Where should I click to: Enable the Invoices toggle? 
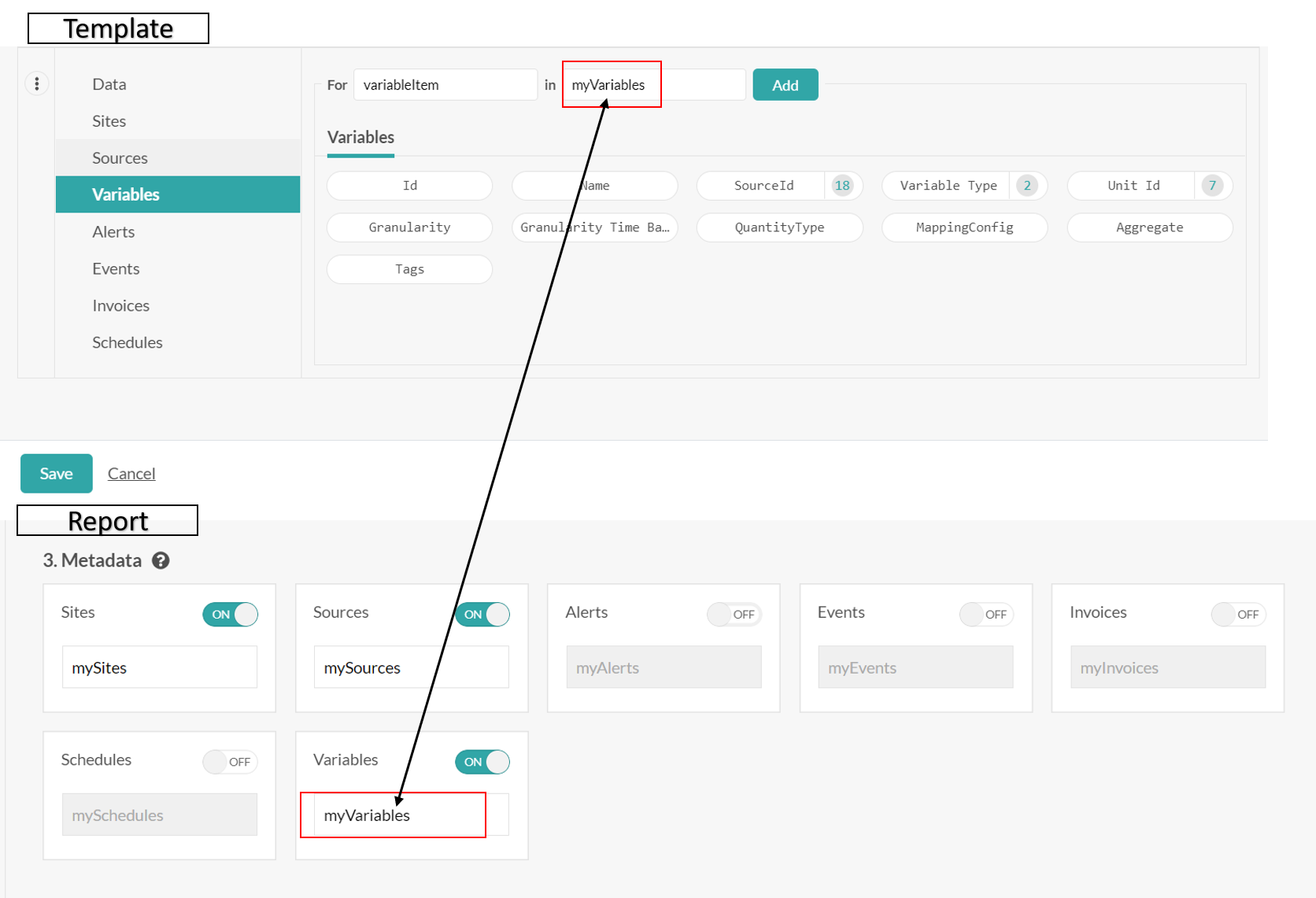[1238, 614]
